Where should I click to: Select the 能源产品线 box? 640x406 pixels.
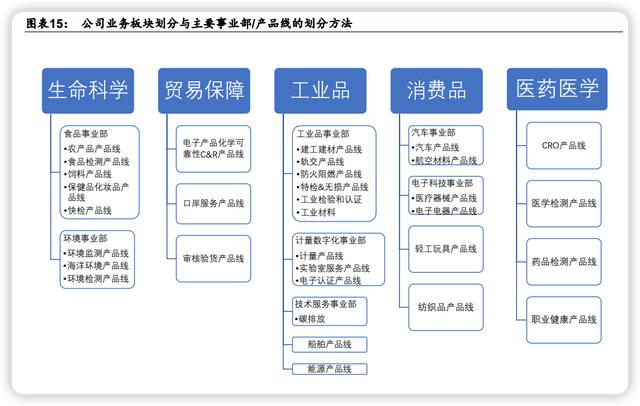click(x=328, y=368)
